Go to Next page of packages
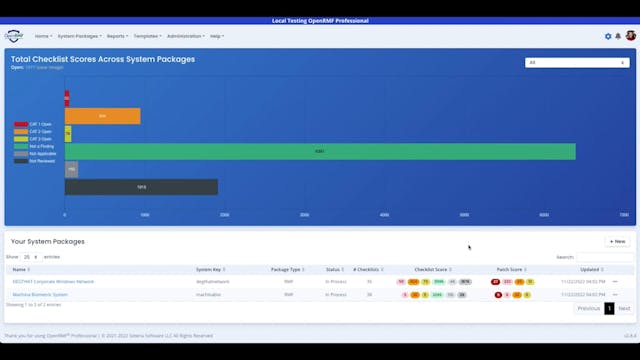Viewport: 640px width, 360px height. tap(624, 308)
